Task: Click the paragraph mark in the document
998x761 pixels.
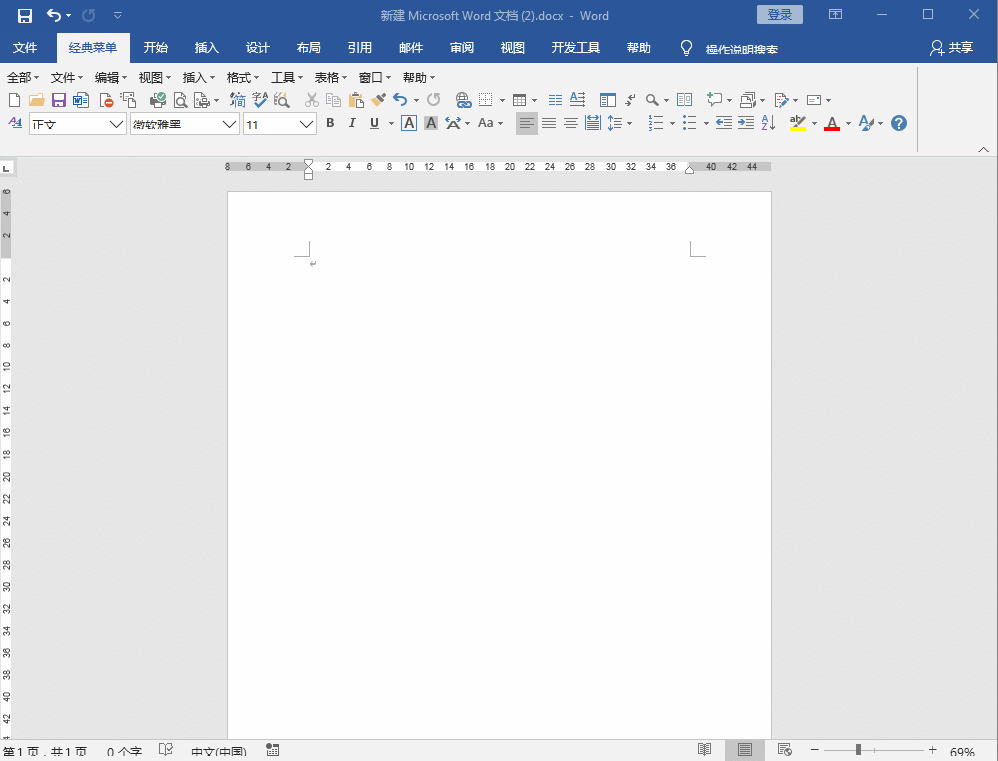Action: click(313, 263)
